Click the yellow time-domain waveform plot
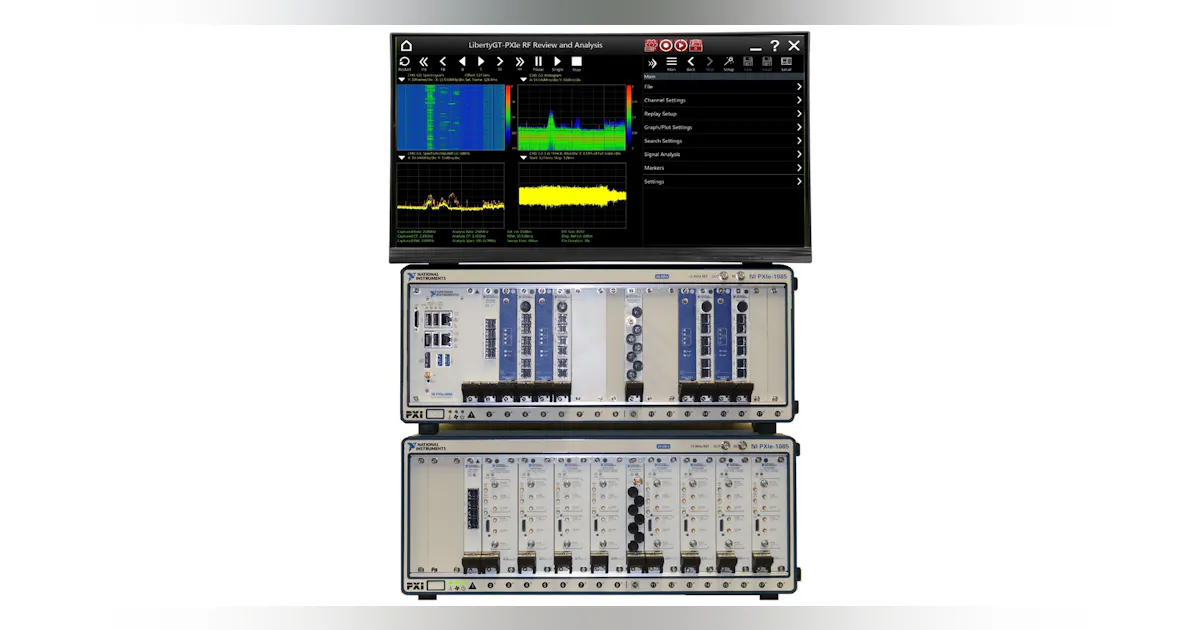 pos(572,195)
